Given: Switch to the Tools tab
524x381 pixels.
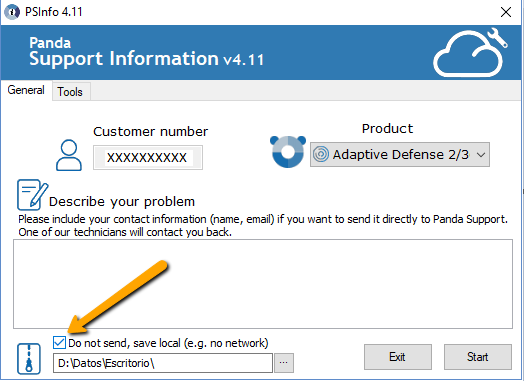Looking at the screenshot, I should [70, 92].
